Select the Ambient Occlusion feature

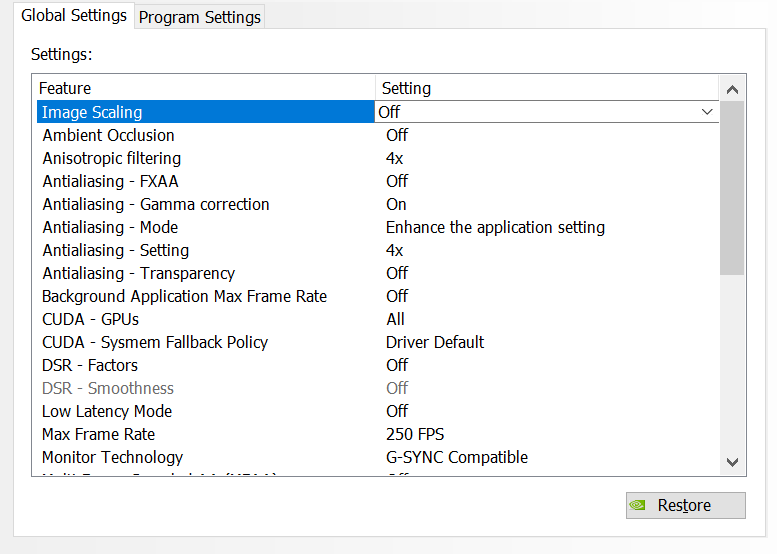[x=108, y=135]
